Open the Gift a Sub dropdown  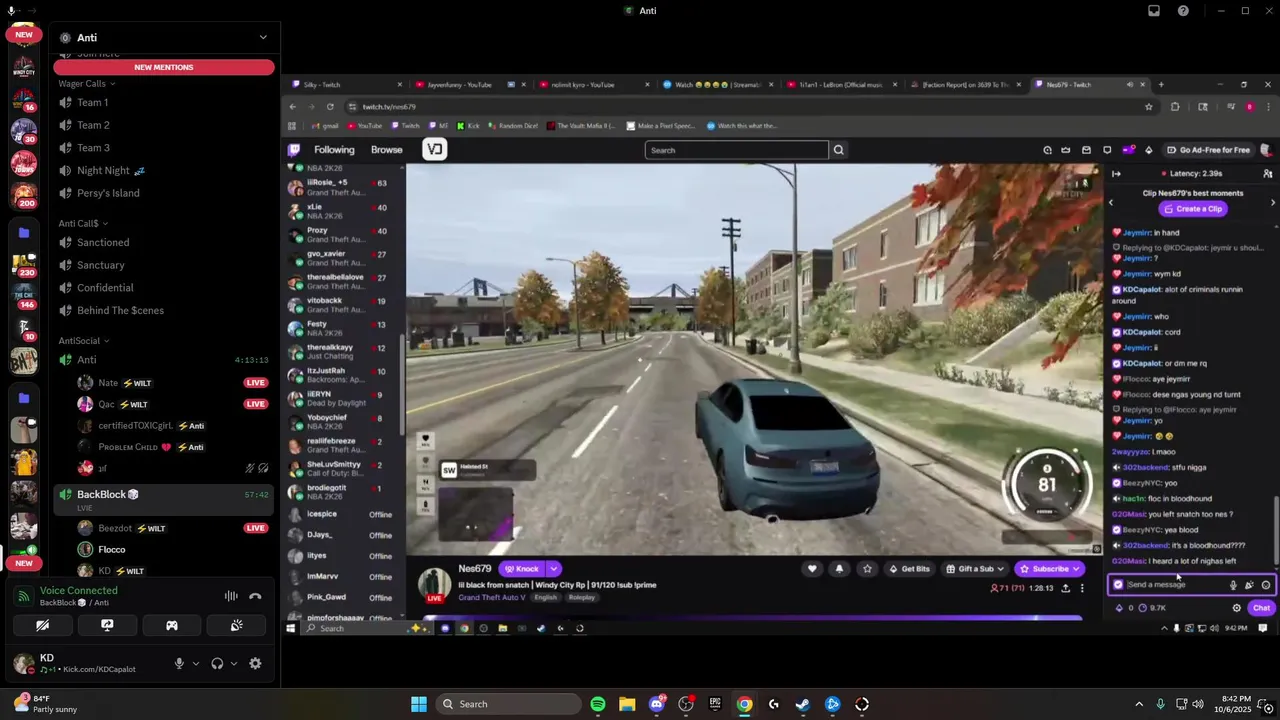[x=975, y=569]
